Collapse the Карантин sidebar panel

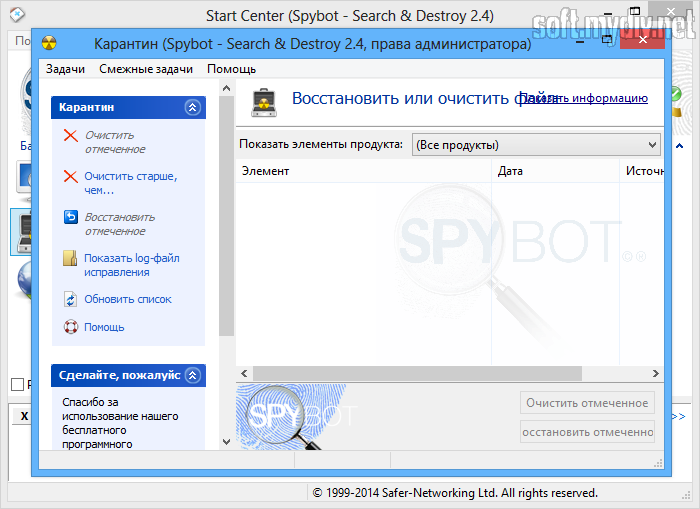(192, 107)
